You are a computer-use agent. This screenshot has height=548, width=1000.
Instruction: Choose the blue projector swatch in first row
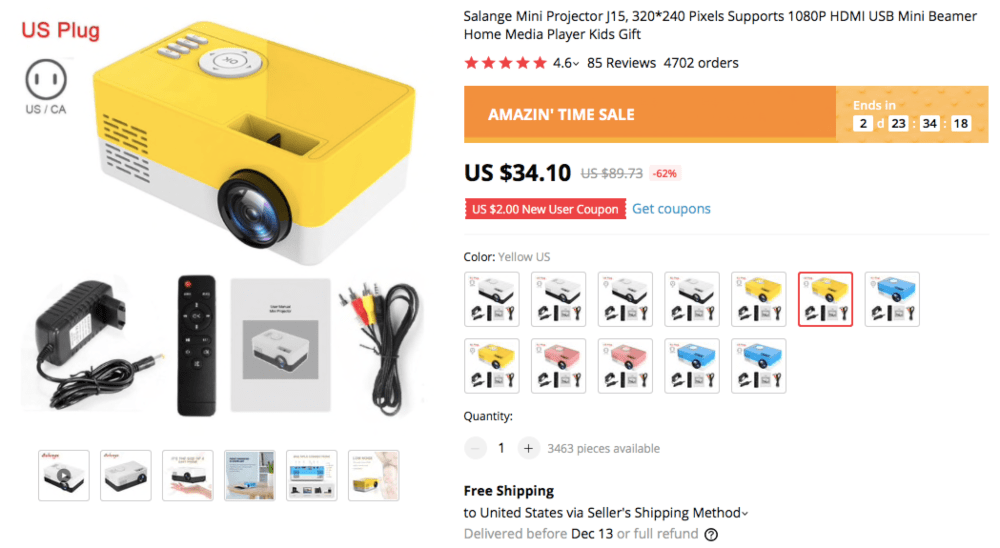coord(891,299)
